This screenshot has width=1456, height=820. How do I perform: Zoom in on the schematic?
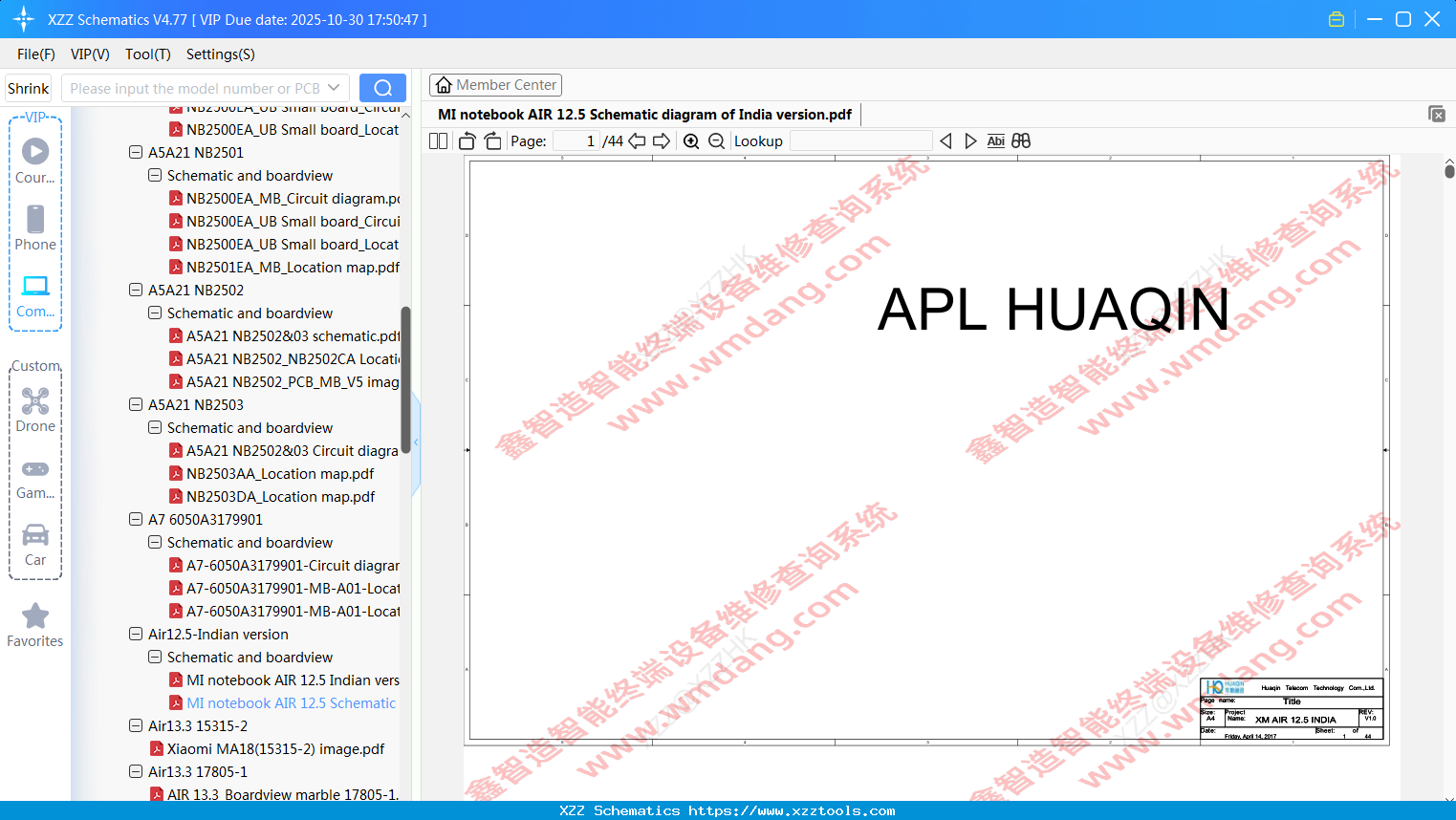(x=691, y=141)
